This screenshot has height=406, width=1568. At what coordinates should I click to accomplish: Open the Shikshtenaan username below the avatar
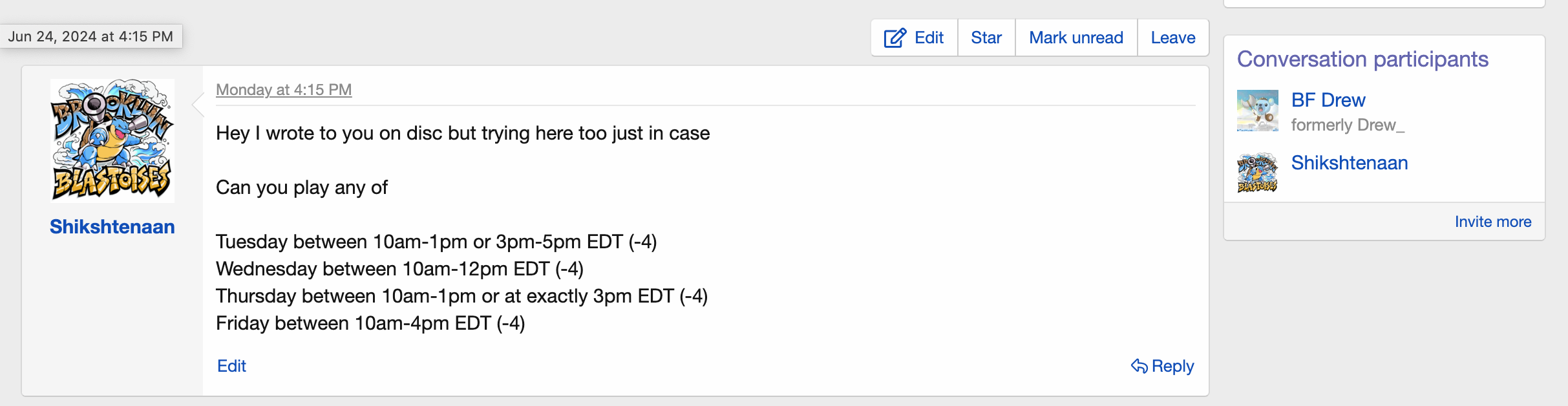[x=112, y=227]
